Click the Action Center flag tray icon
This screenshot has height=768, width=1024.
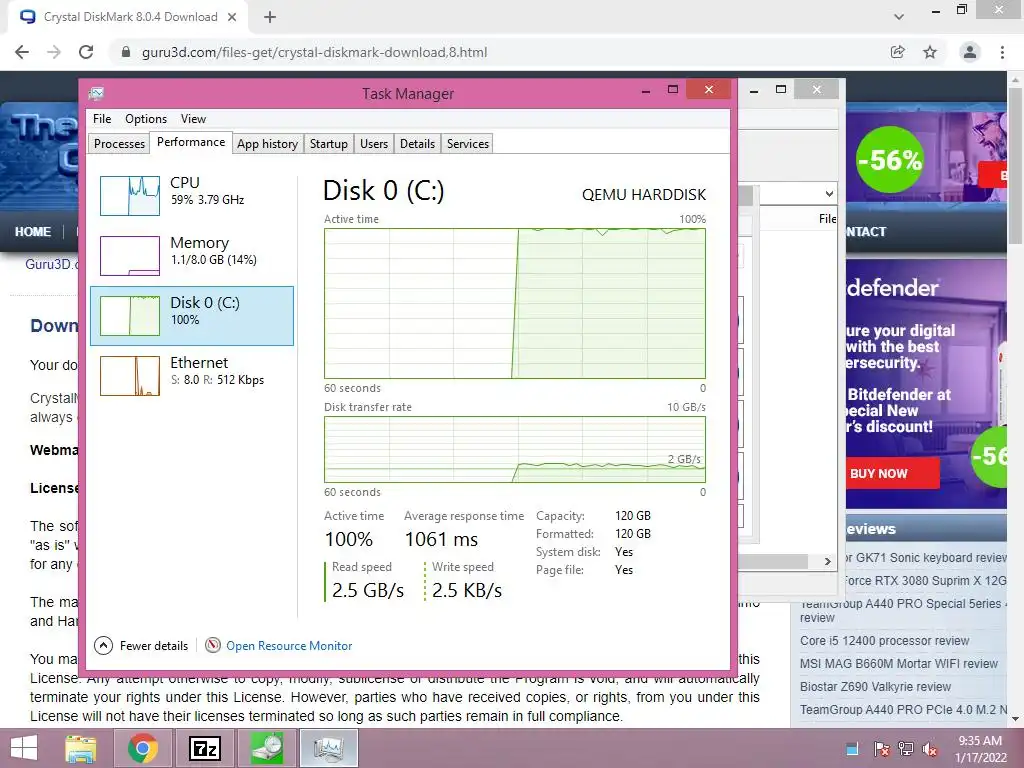[881, 749]
